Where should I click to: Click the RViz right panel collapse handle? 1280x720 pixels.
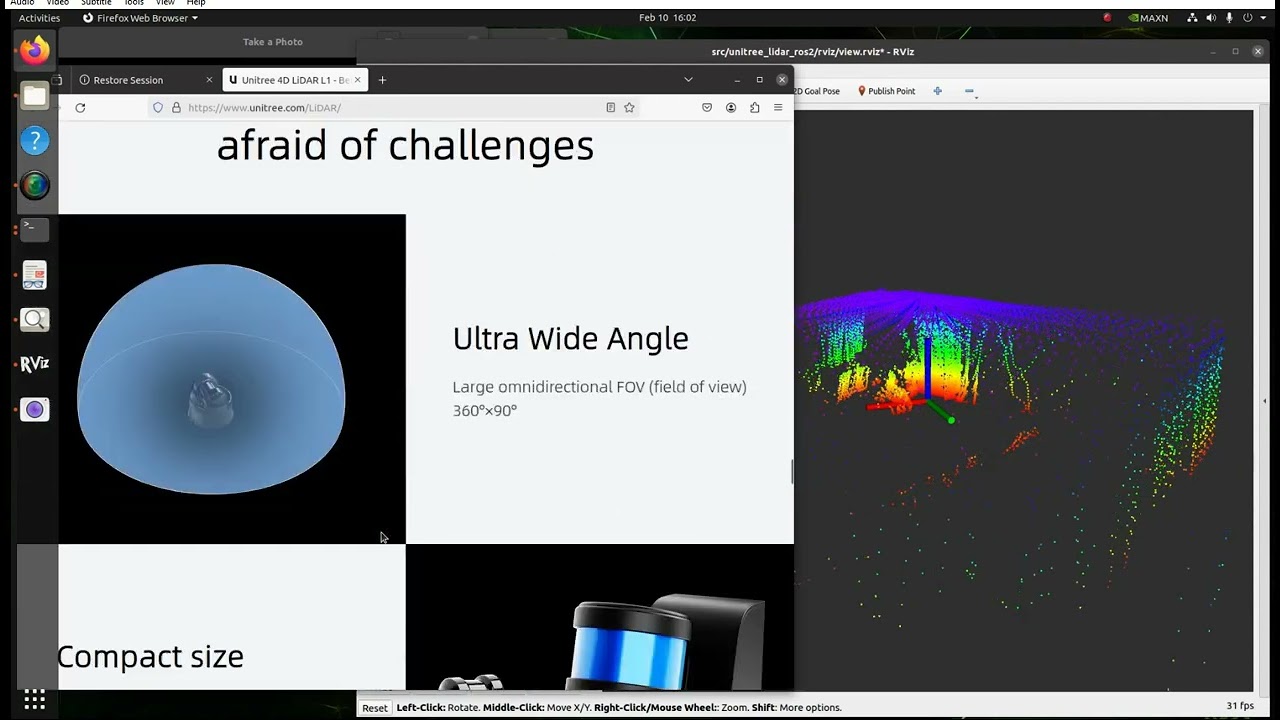point(1266,401)
